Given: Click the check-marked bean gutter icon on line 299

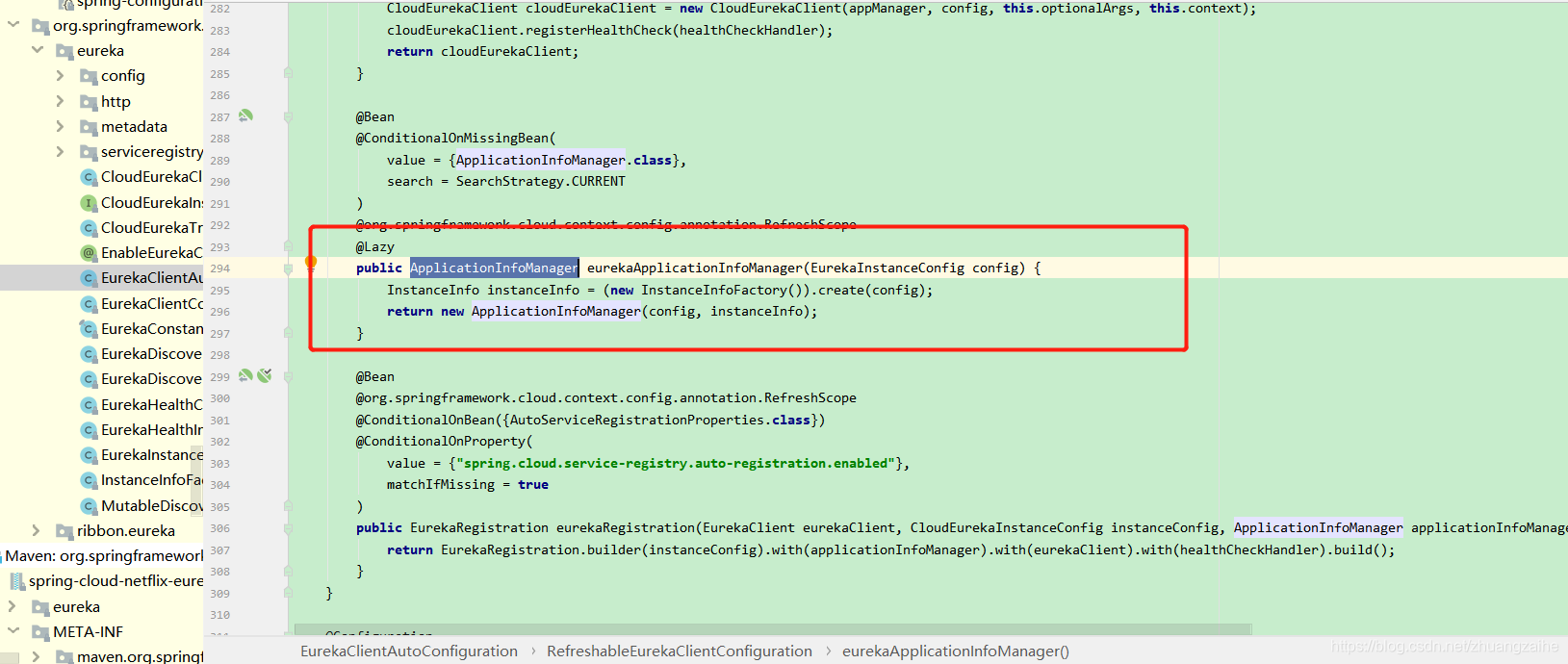Looking at the screenshot, I should click(x=265, y=375).
